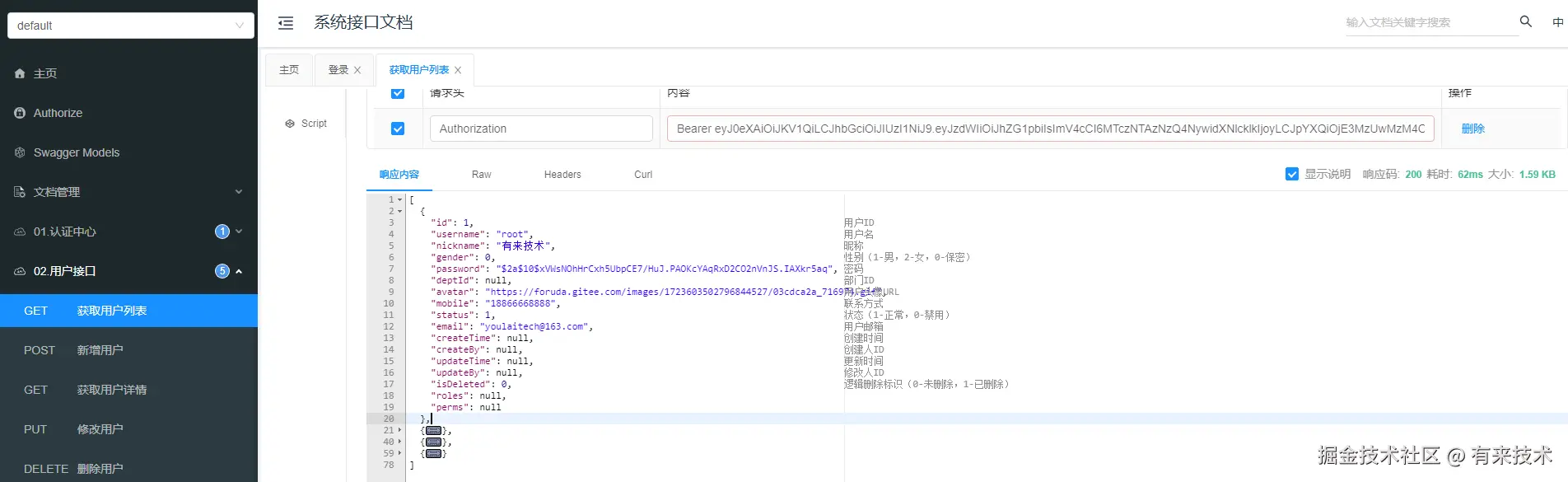Select DELETE 删除用户 endpoint
This screenshot has width=1568, height=482.
point(128,468)
